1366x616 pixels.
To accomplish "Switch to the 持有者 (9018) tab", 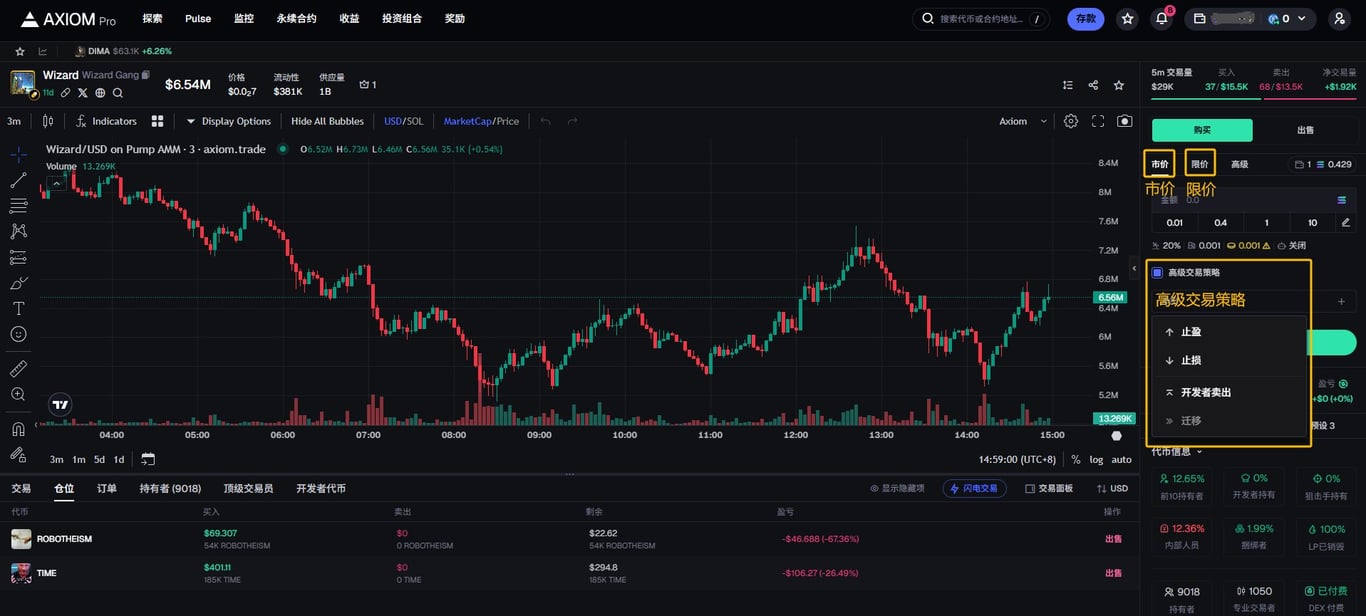I will [170, 488].
